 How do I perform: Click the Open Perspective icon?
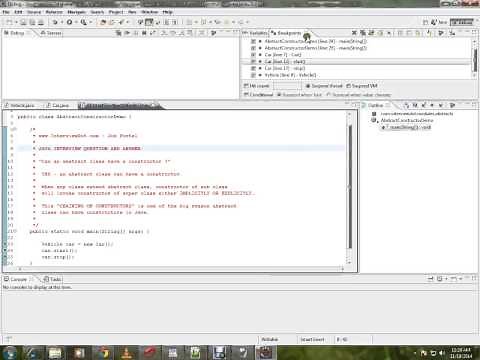click(426, 22)
